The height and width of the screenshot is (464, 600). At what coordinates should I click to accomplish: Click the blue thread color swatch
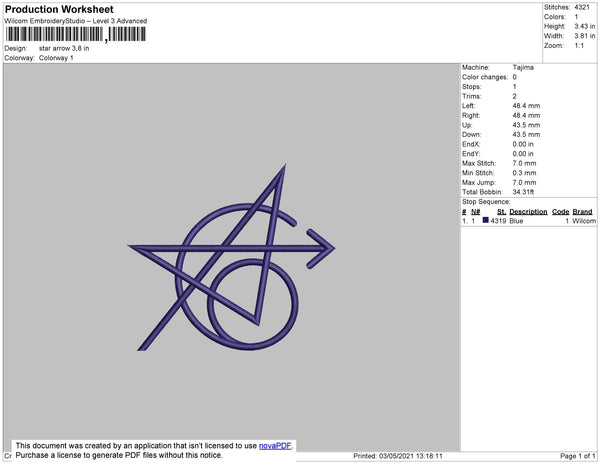tap(486, 220)
